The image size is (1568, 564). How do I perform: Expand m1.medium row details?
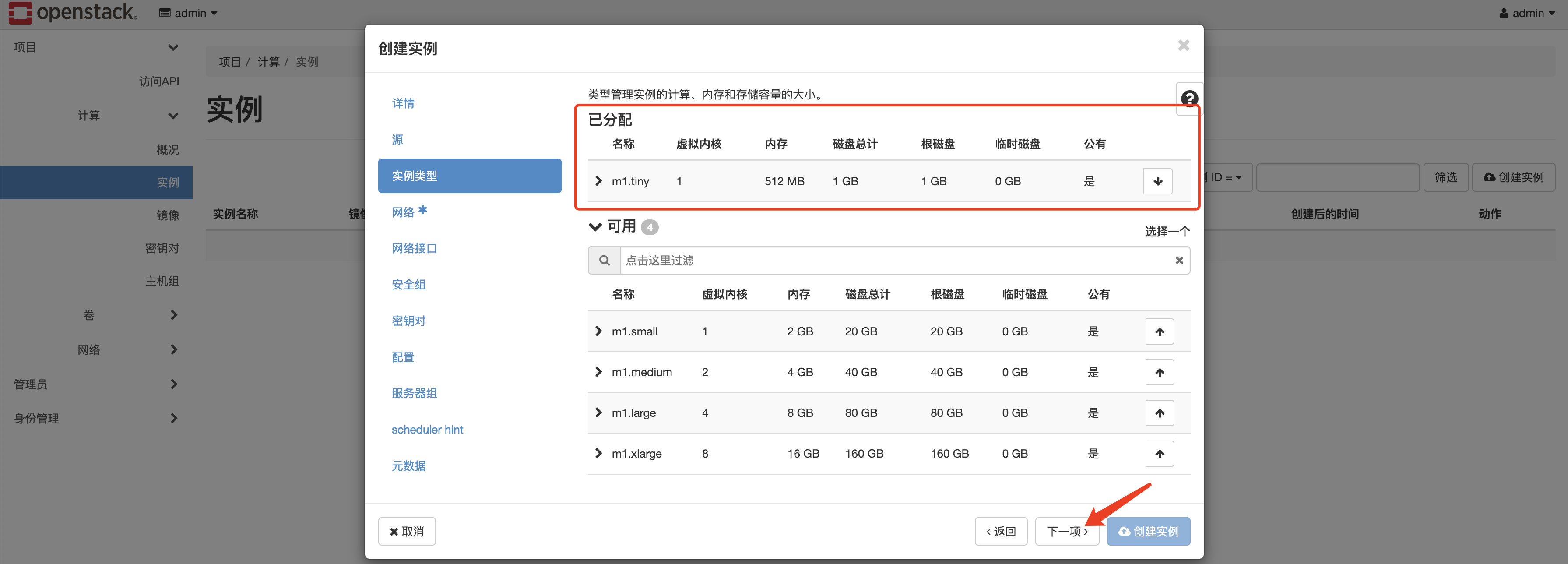tap(598, 371)
